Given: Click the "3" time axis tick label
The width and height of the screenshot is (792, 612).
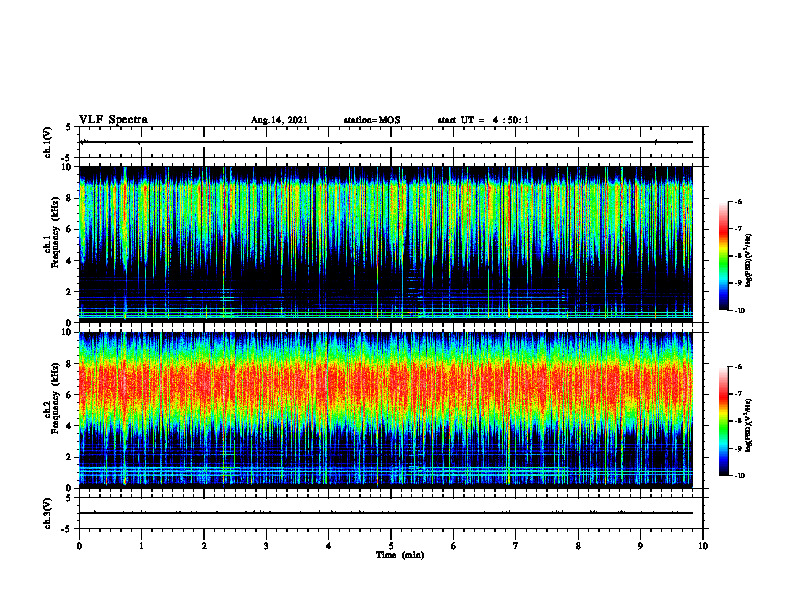Looking at the screenshot, I should (266, 546).
